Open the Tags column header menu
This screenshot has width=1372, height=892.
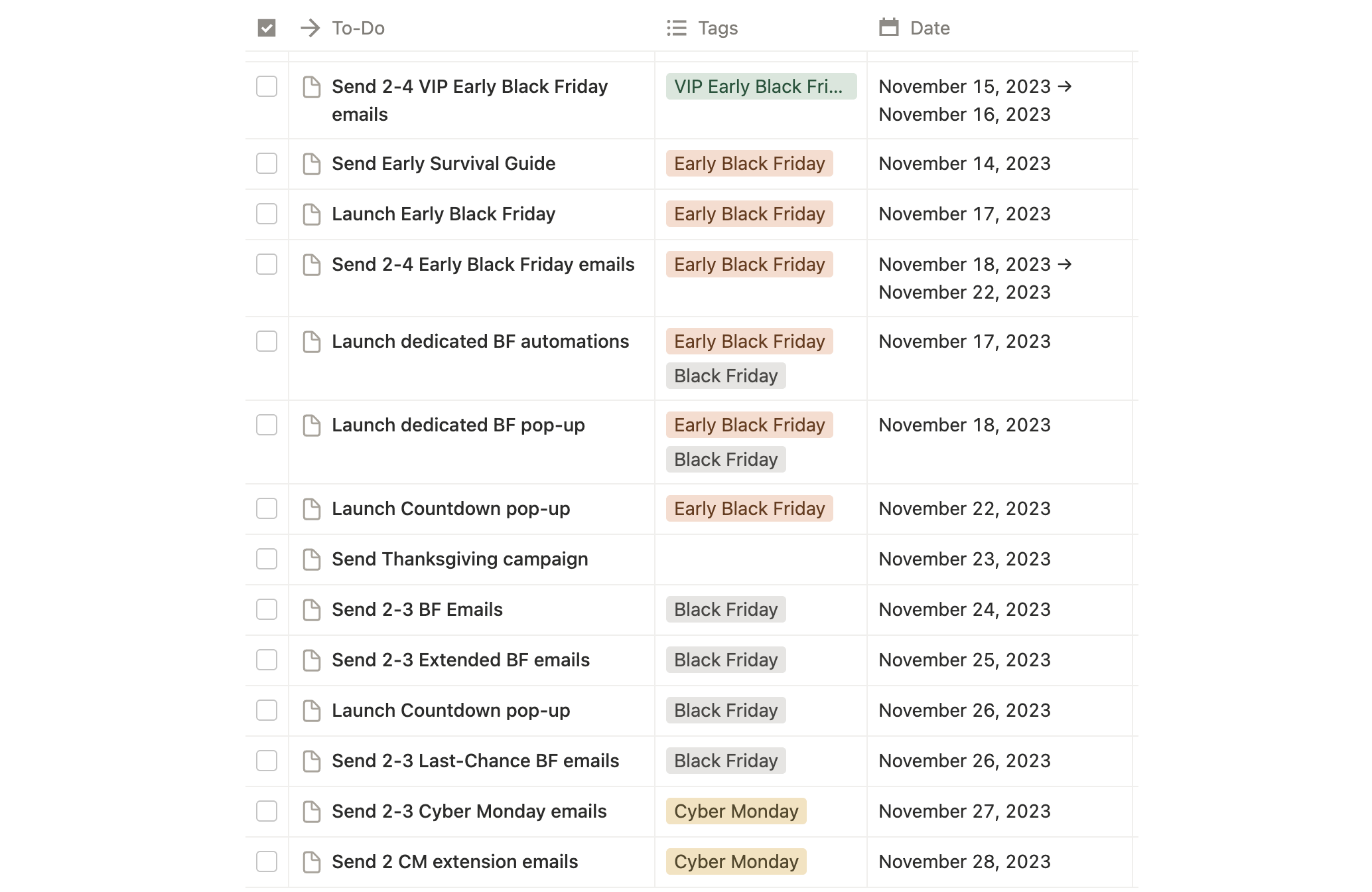coord(718,28)
